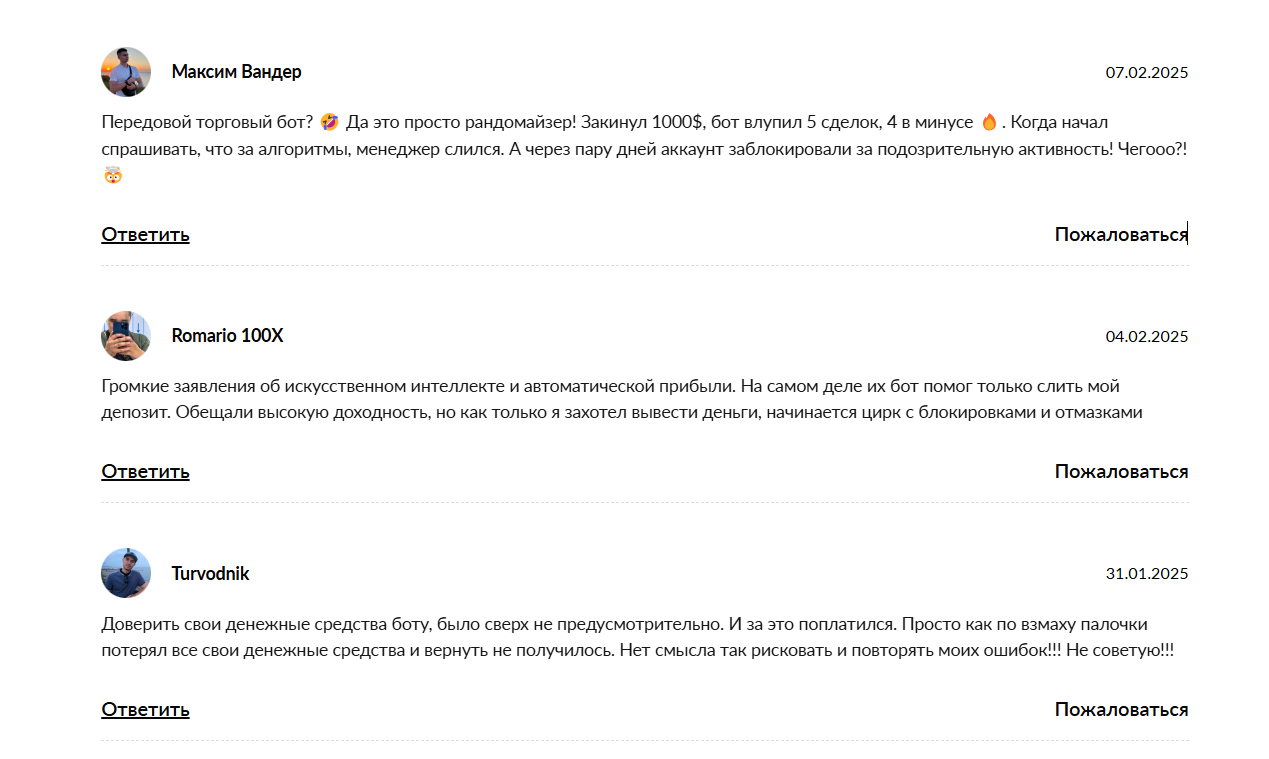This screenshot has height=759, width=1269.
Task: Click Turvodnik's profile avatar
Action: tap(126, 573)
